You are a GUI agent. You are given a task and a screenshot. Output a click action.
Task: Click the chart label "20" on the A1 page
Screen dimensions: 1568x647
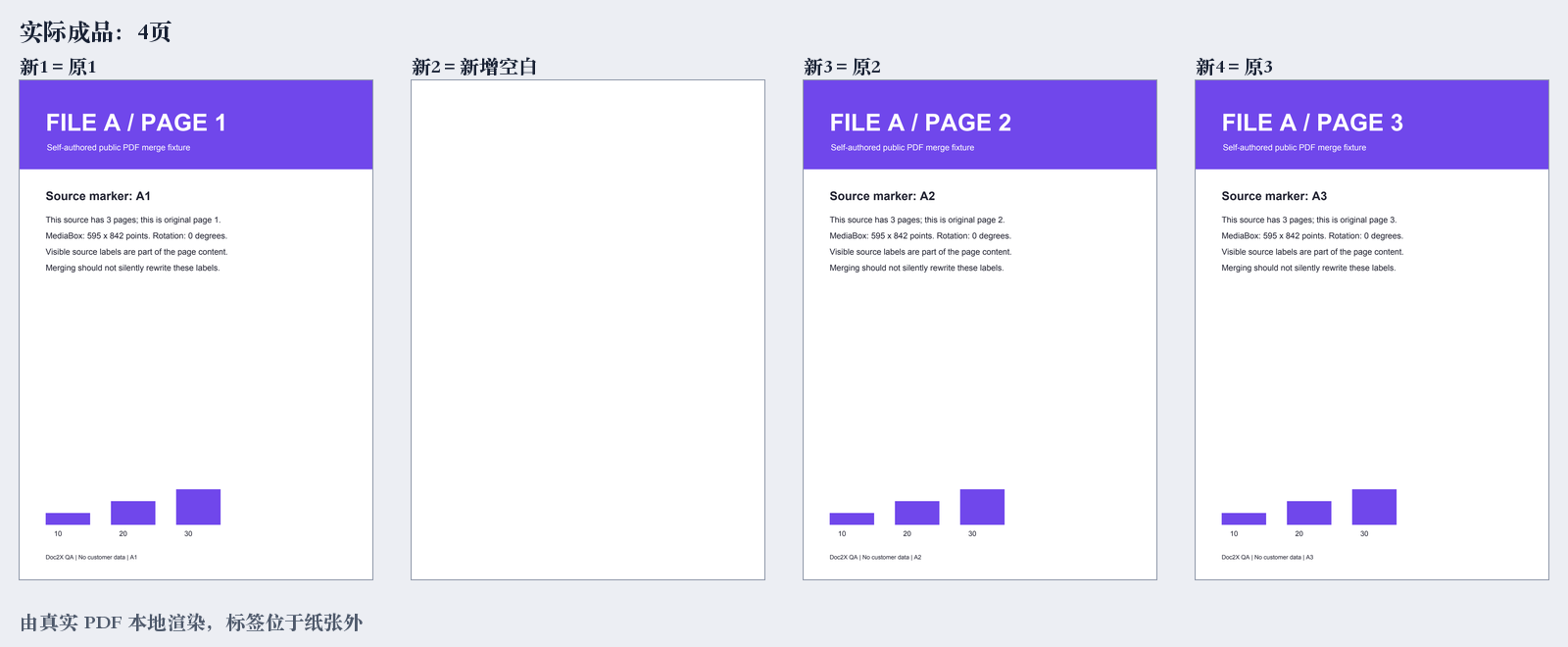click(x=123, y=534)
